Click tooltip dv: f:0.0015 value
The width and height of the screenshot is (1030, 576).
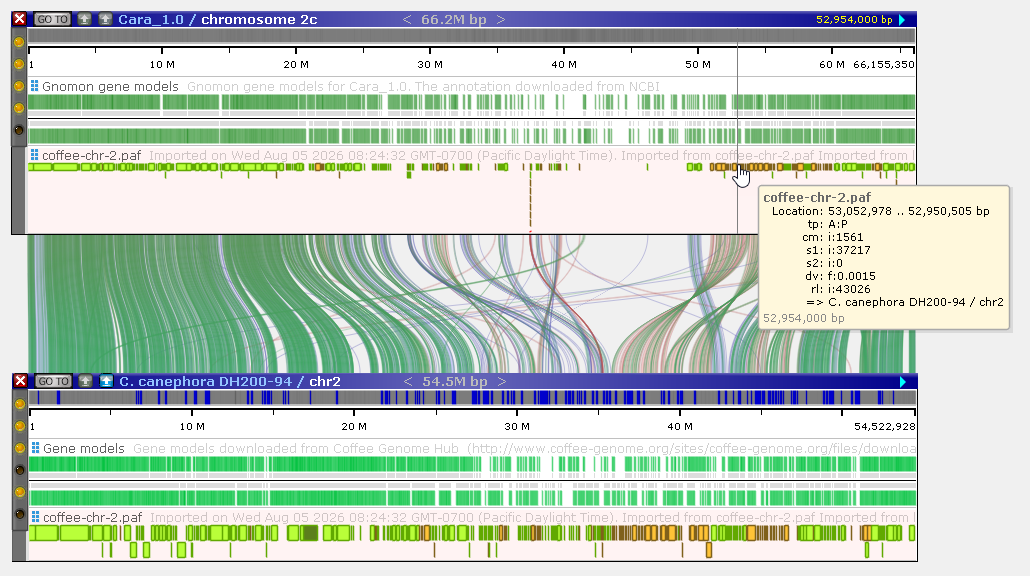(851, 276)
